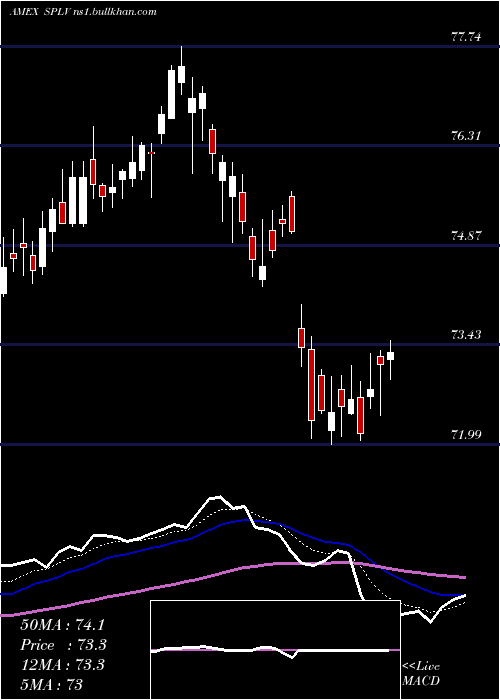
Task: Click the 73.43 price level label
Action: click(466, 334)
